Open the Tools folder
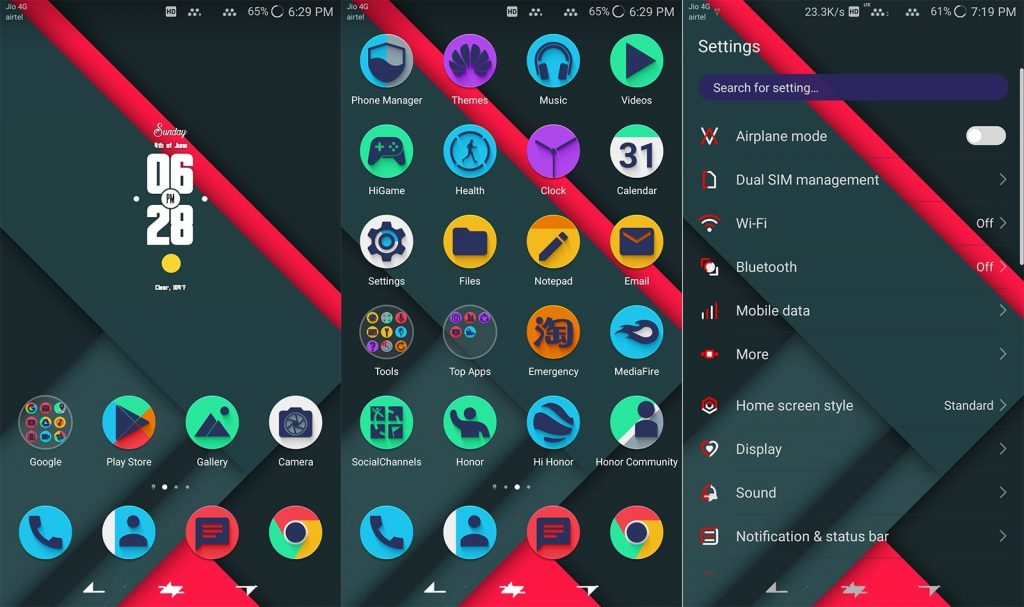Screen dimensions: 1024x607 [386, 332]
